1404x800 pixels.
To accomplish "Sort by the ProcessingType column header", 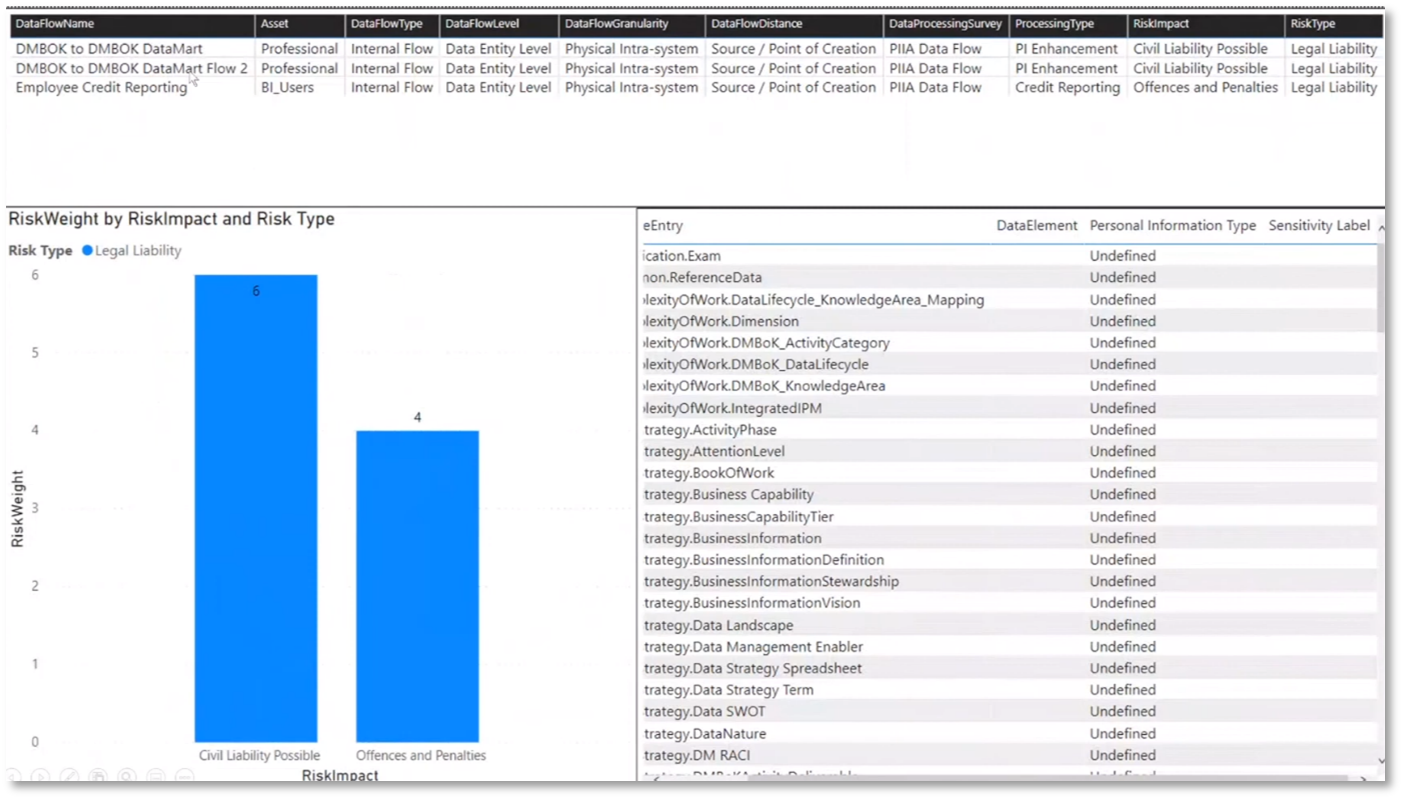I will [x=1054, y=24].
